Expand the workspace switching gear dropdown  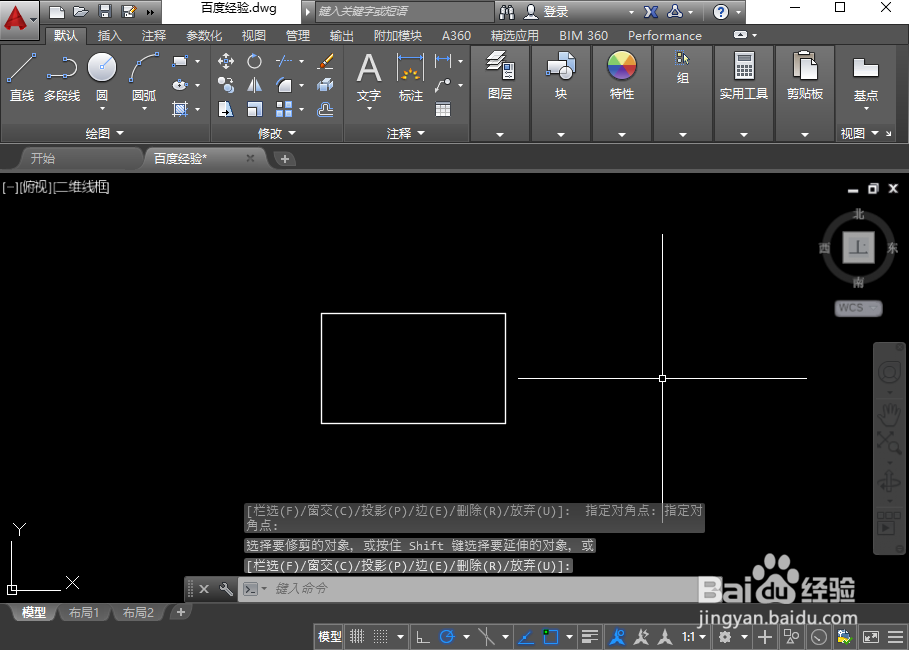click(745, 637)
